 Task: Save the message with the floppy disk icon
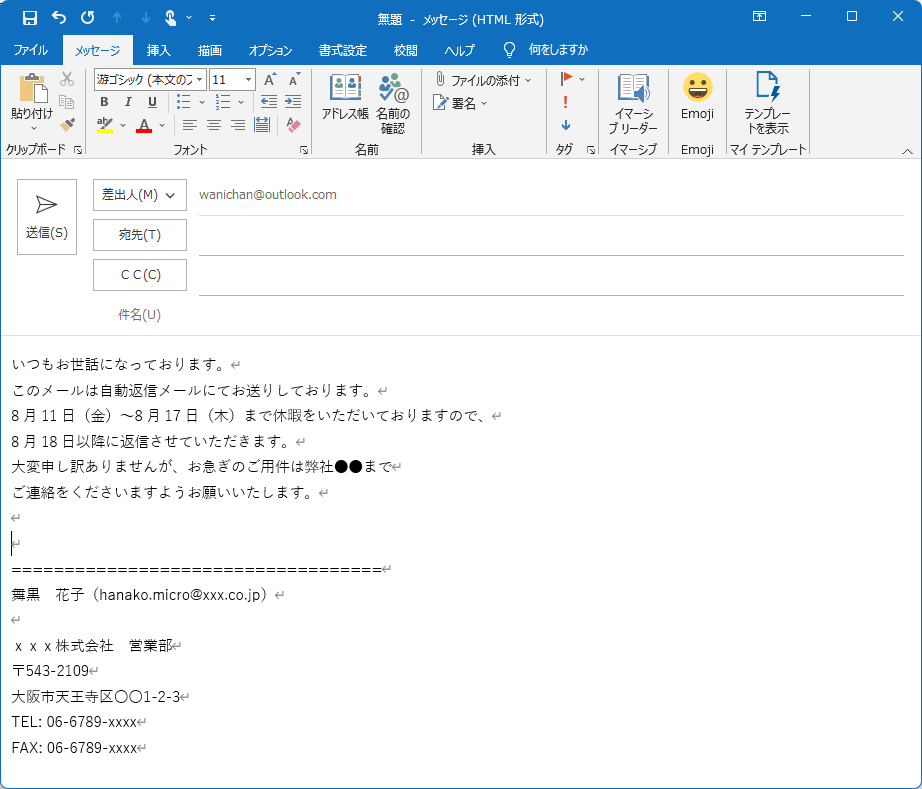[29, 18]
